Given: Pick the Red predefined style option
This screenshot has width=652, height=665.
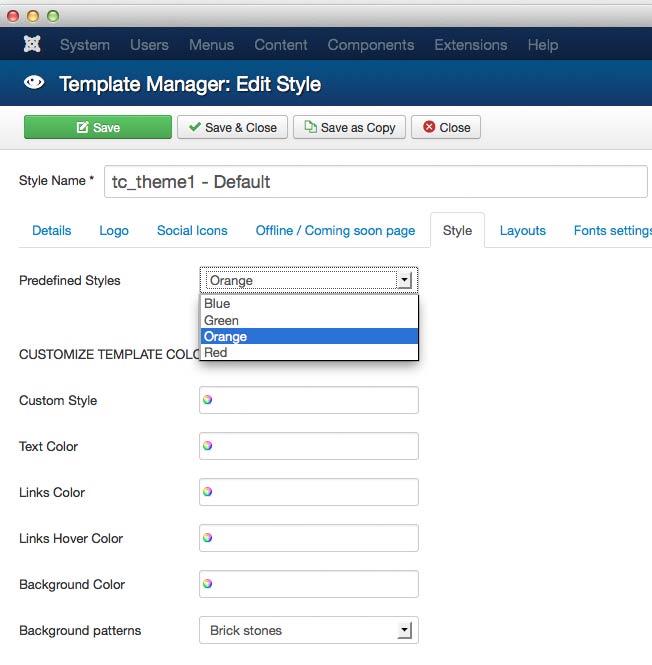Looking at the screenshot, I should tap(215, 353).
